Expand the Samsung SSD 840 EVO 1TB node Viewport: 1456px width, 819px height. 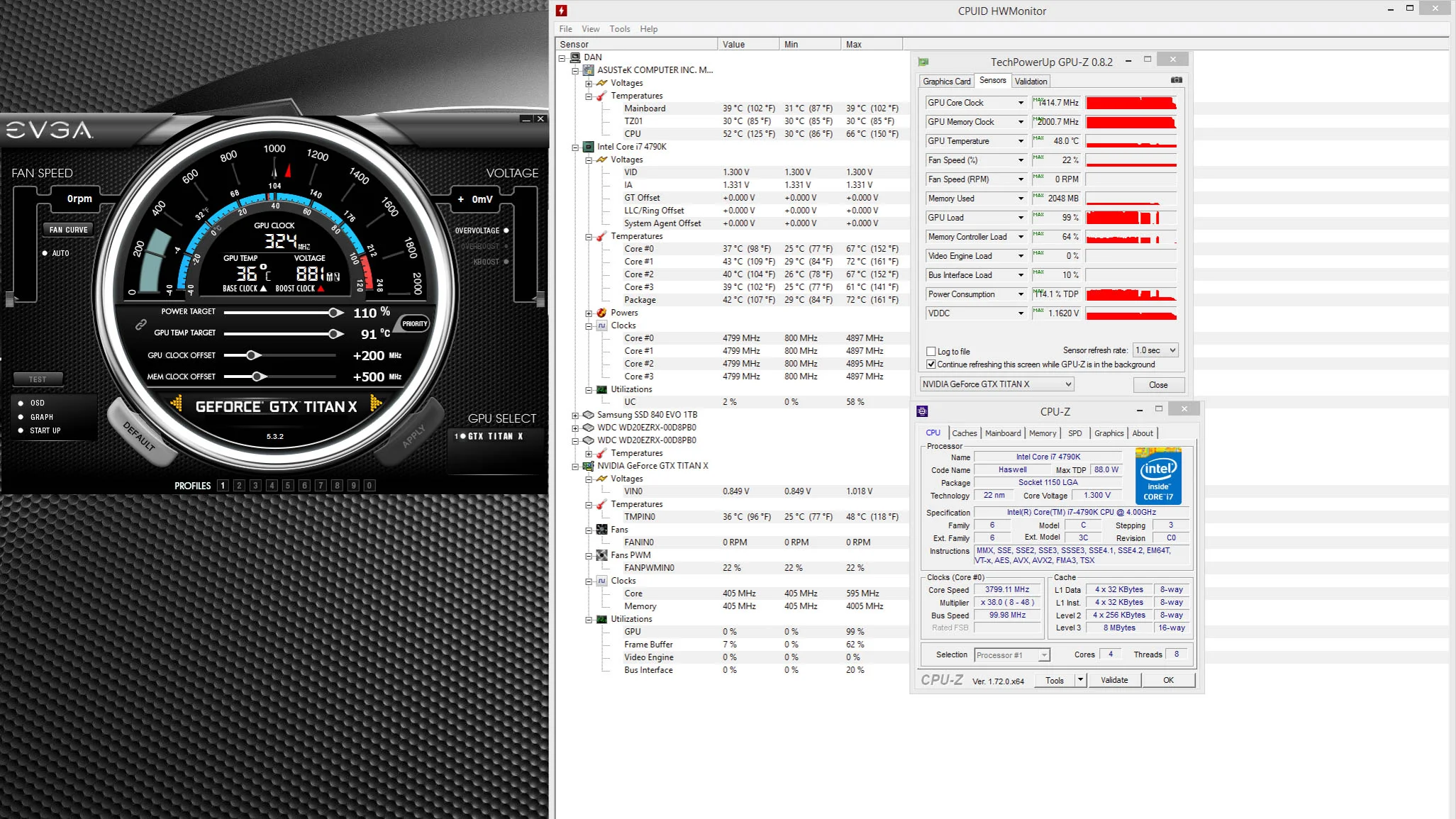(x=575, y=416)
